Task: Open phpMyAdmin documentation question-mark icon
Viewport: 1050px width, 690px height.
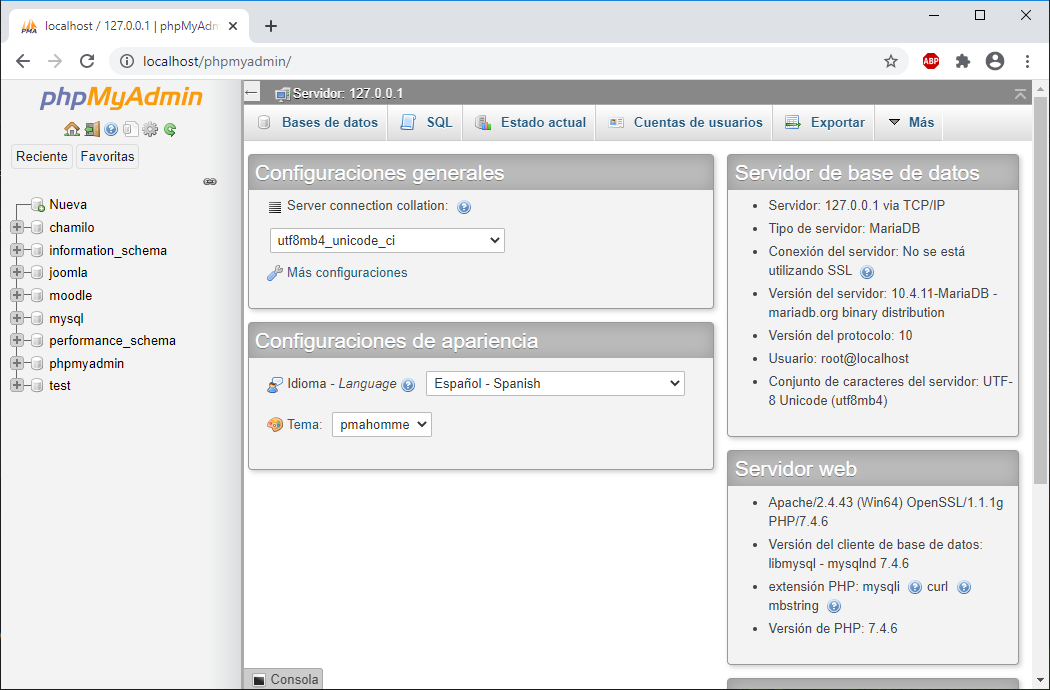Action: [x=110, y=130]
